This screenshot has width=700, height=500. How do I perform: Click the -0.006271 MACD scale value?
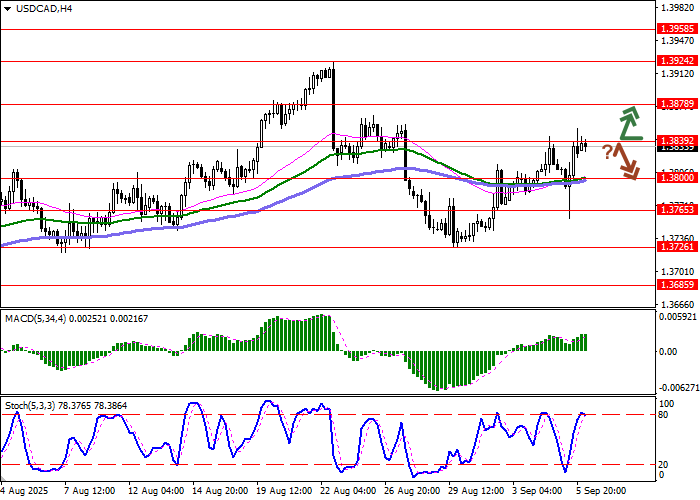coord(679,388)
